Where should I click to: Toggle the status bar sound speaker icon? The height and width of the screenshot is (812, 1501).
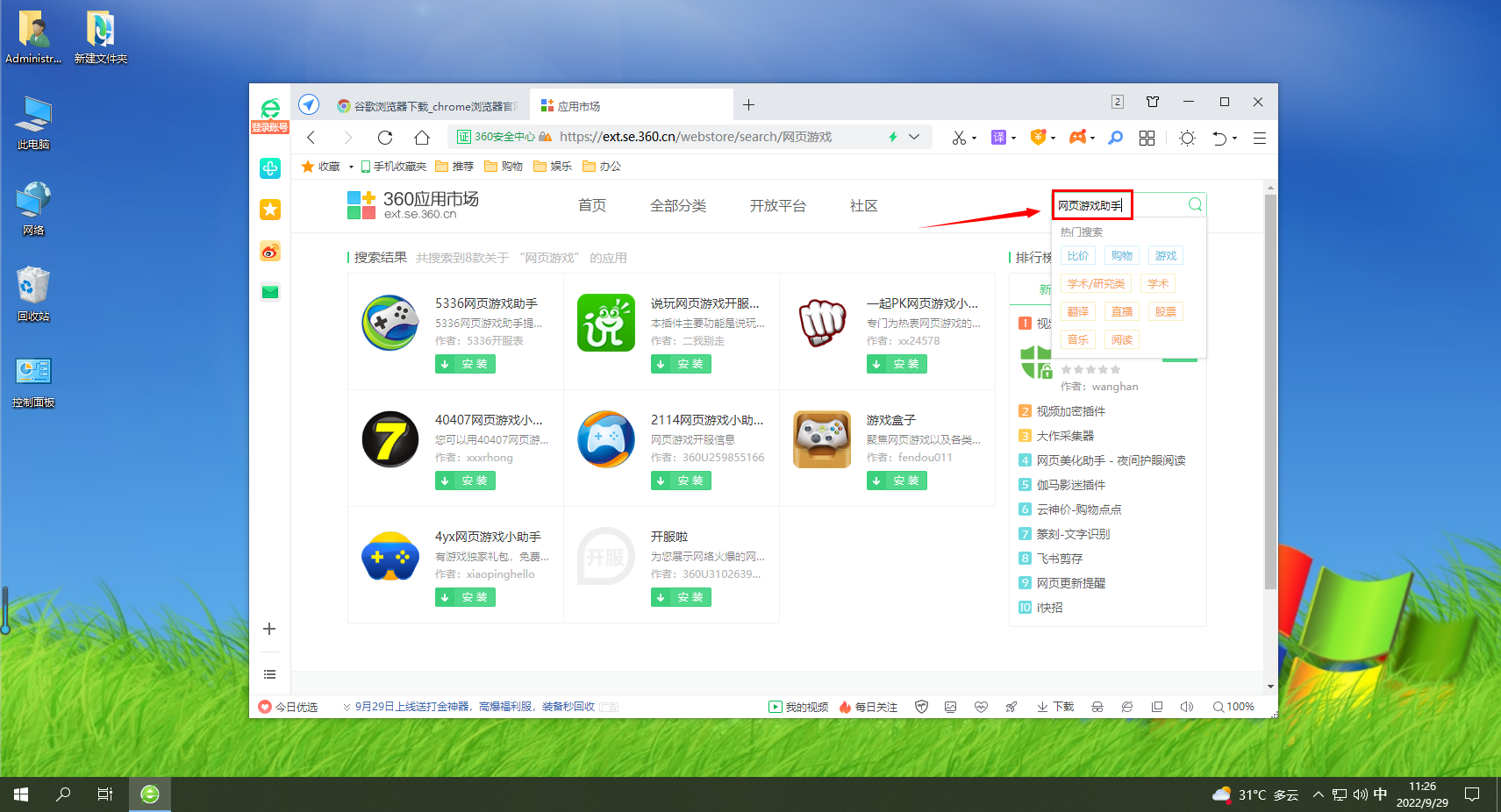(x=1187, y=707)
